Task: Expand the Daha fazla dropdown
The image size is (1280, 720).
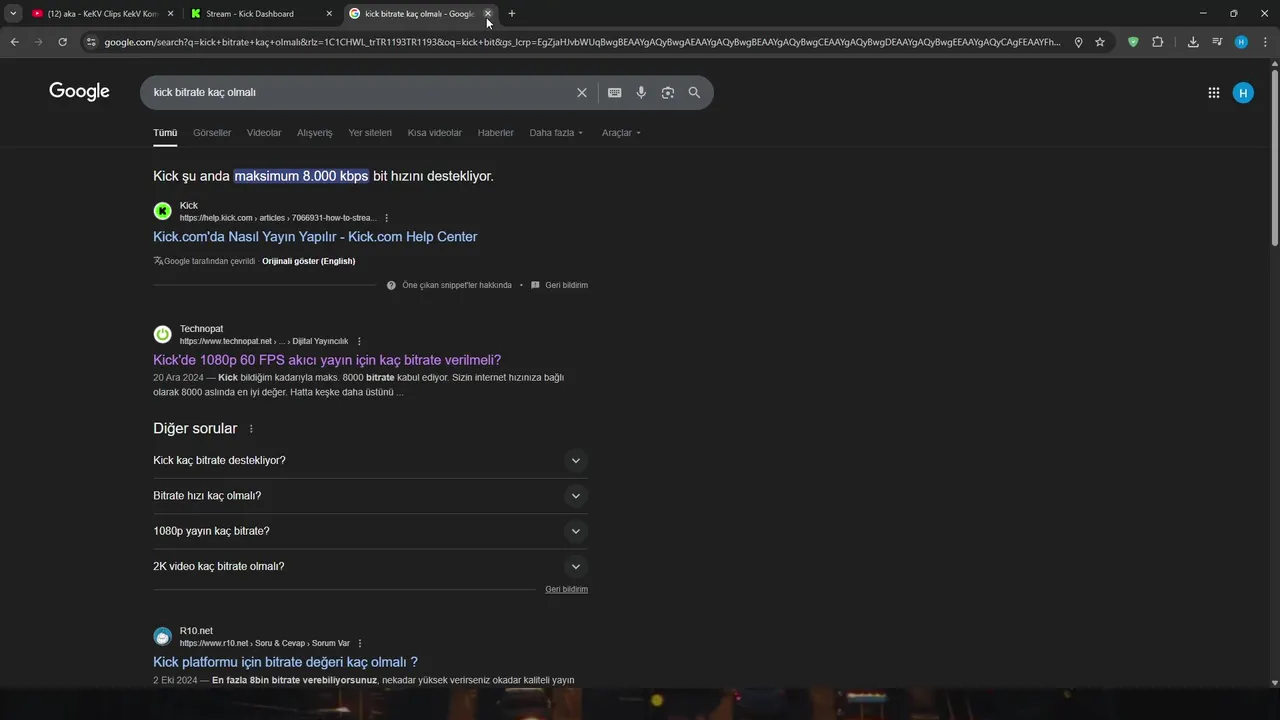Action: [556, 133]
